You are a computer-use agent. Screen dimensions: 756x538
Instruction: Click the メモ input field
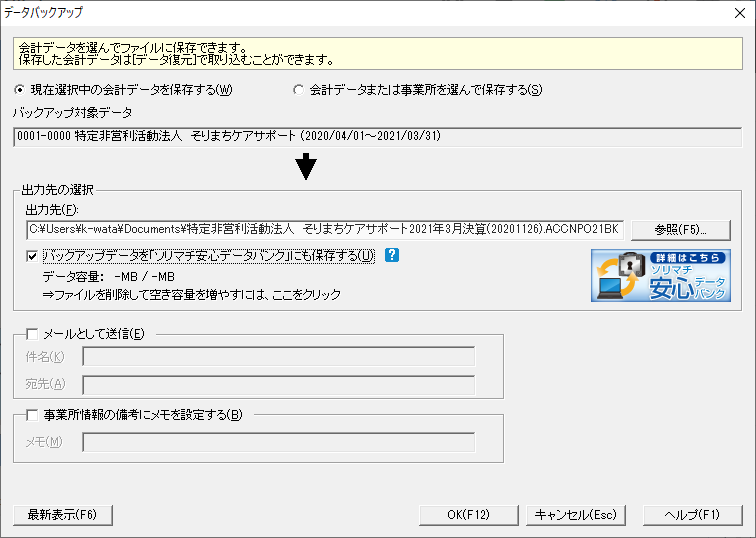(x=278, y=442)
